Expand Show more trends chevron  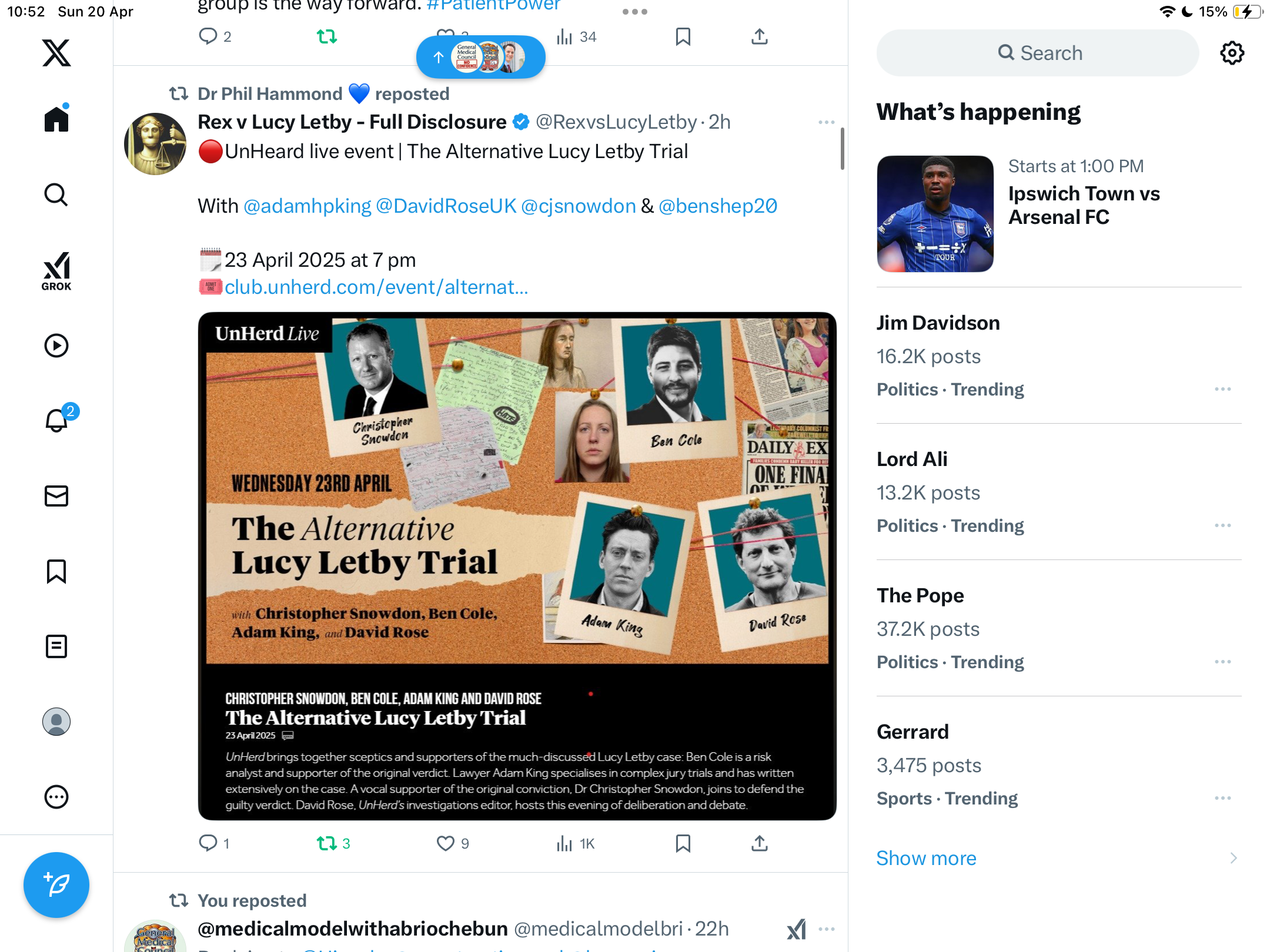coord(1233,858)
